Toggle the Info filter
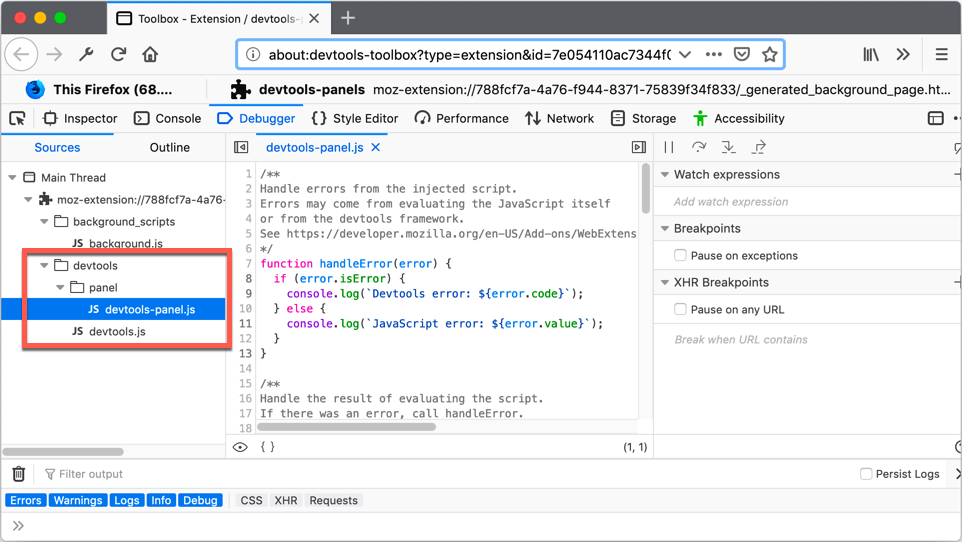 (x=161, y=500)
